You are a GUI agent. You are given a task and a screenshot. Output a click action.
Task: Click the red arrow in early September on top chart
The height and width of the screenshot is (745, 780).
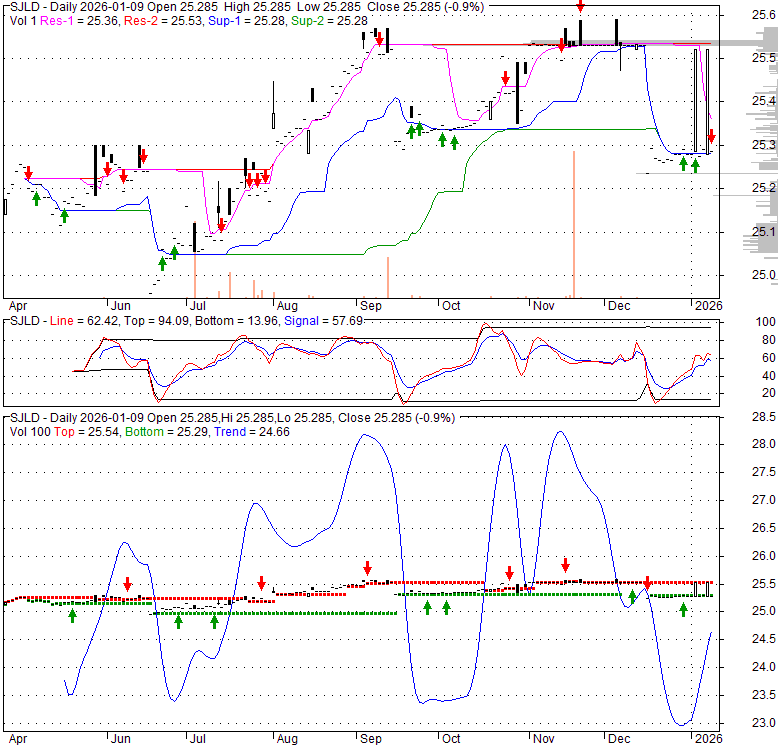[x=379, y=38]
